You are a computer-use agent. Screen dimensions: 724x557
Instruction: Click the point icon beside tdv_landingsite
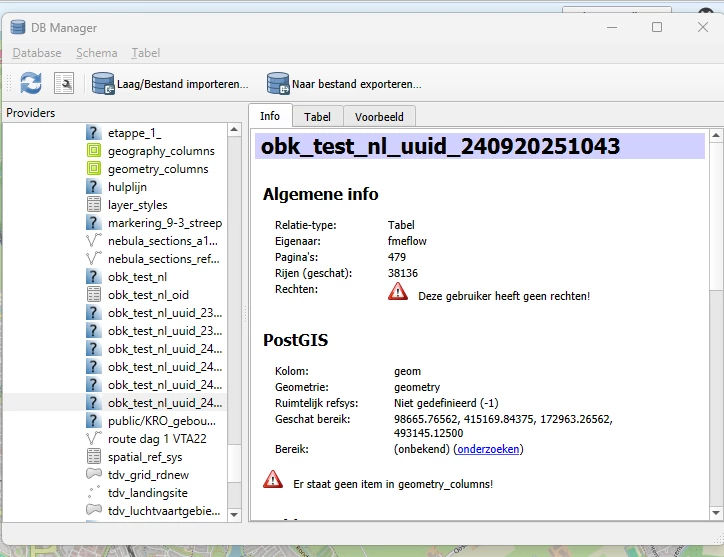point(94,492)
